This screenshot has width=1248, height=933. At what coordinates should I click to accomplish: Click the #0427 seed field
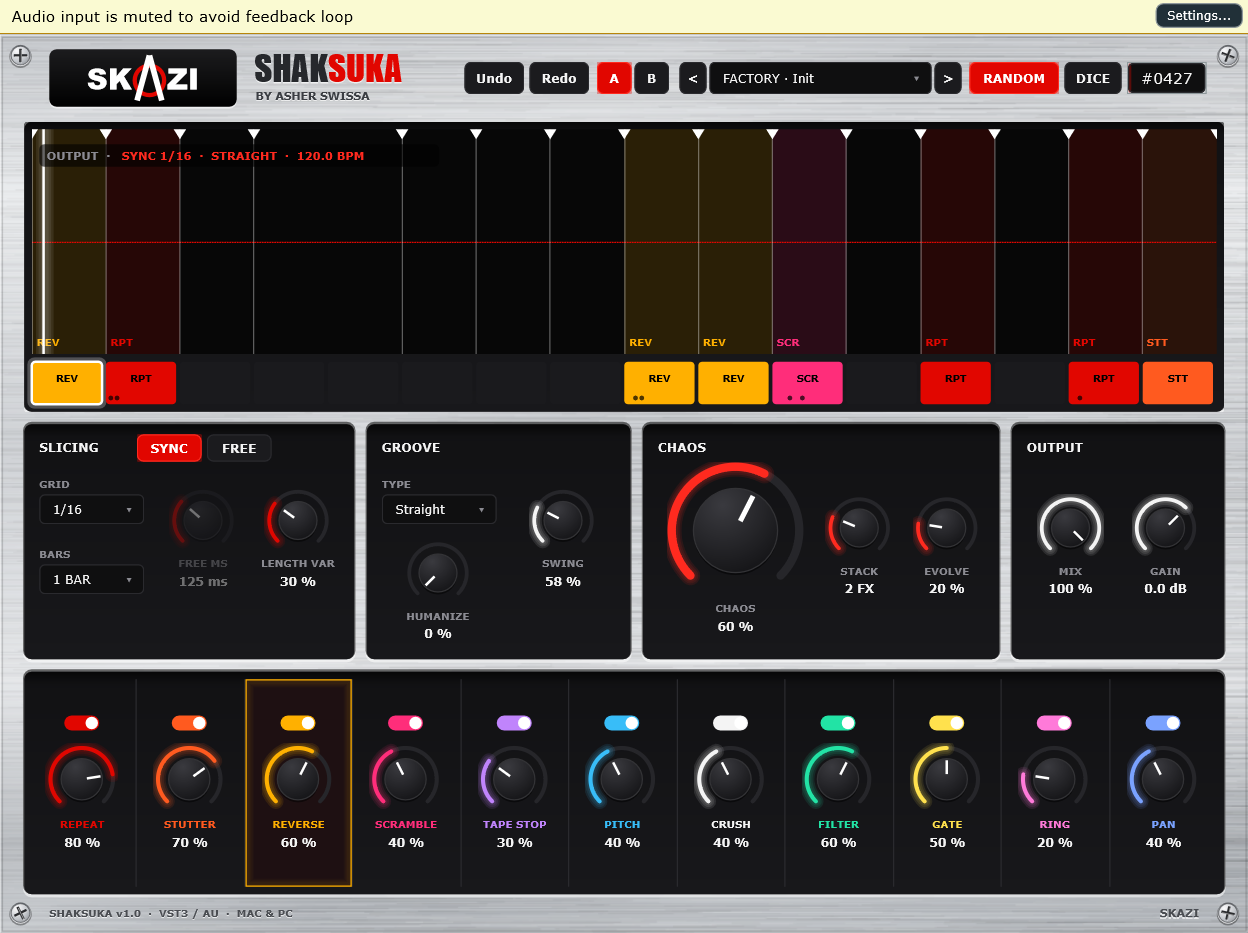pos(1167,78)
